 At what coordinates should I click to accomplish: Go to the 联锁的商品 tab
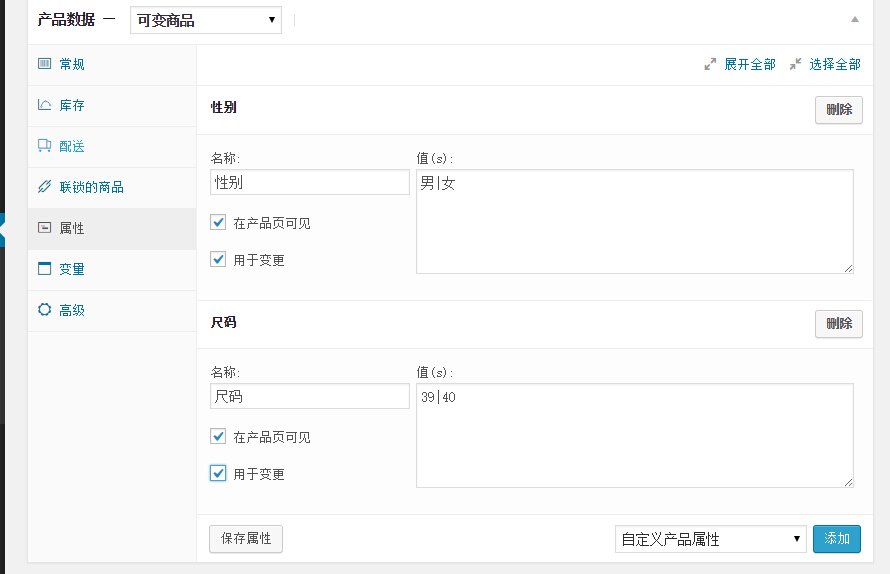[112, 187]
